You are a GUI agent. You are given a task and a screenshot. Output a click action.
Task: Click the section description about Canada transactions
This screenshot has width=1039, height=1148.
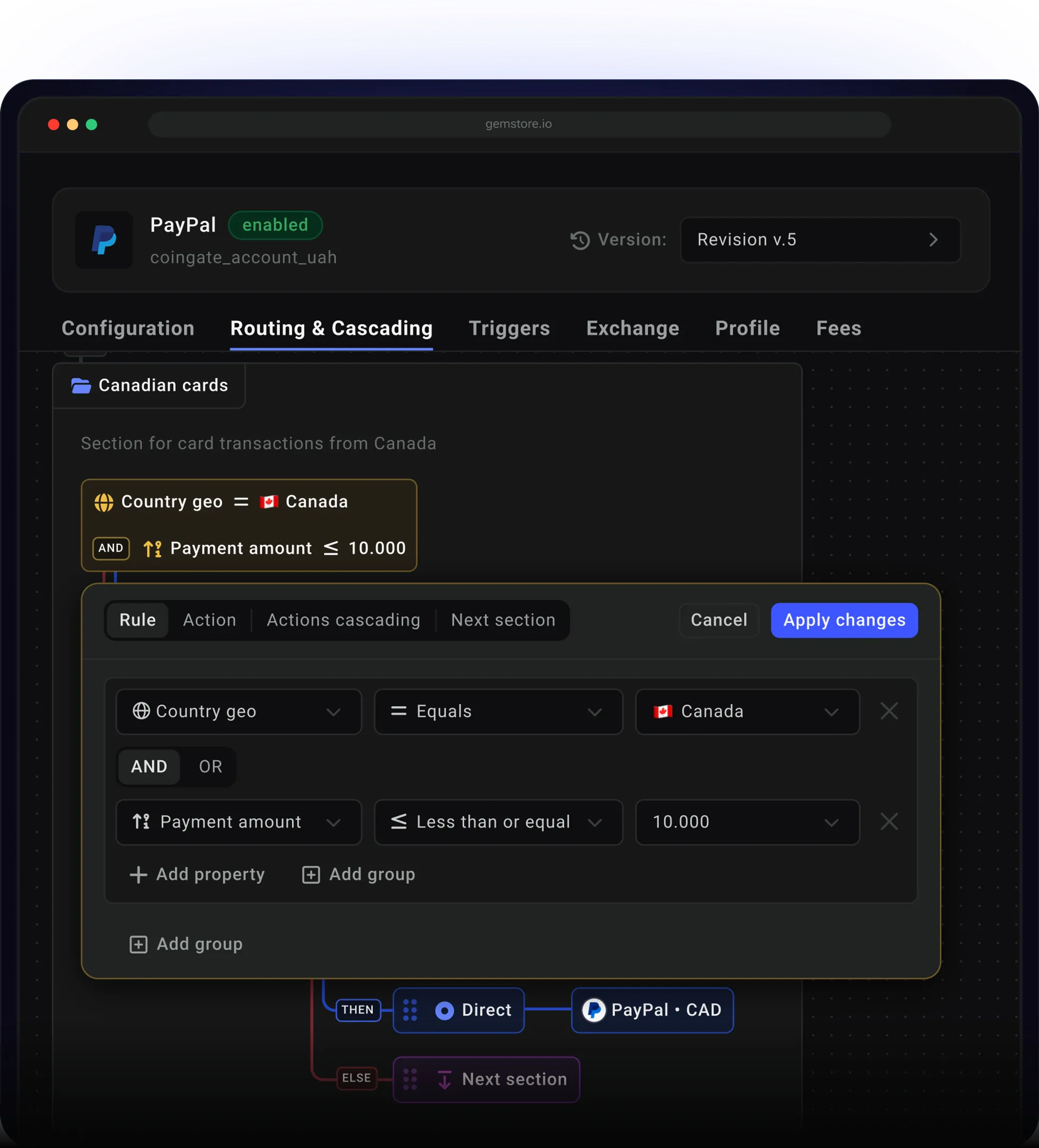point(258,444)
